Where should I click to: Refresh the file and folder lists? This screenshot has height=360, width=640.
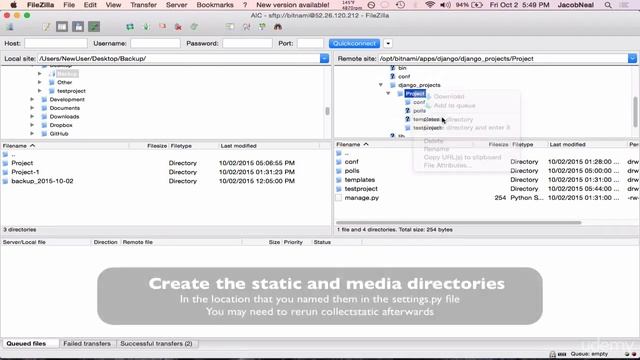tap(130, 27)
